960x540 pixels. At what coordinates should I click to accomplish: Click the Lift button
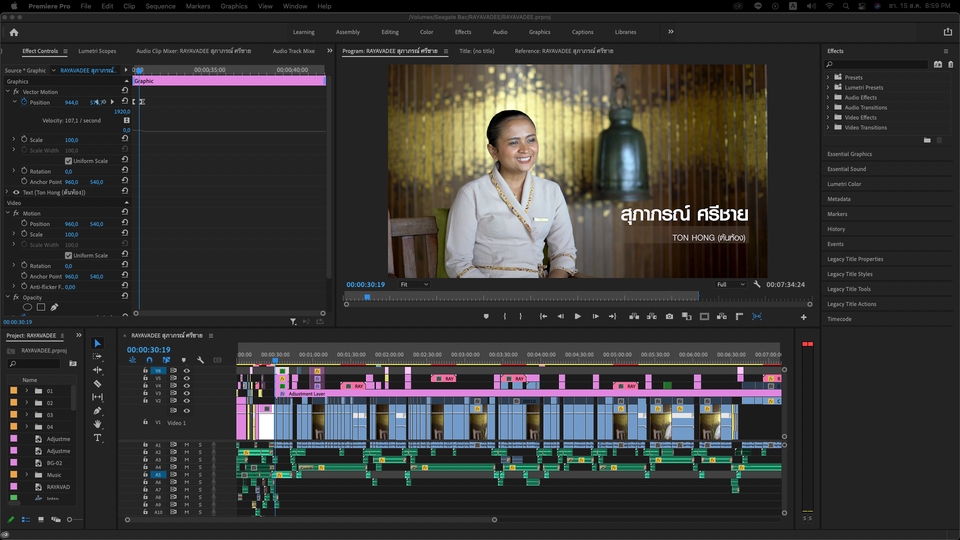pos(634,317)
